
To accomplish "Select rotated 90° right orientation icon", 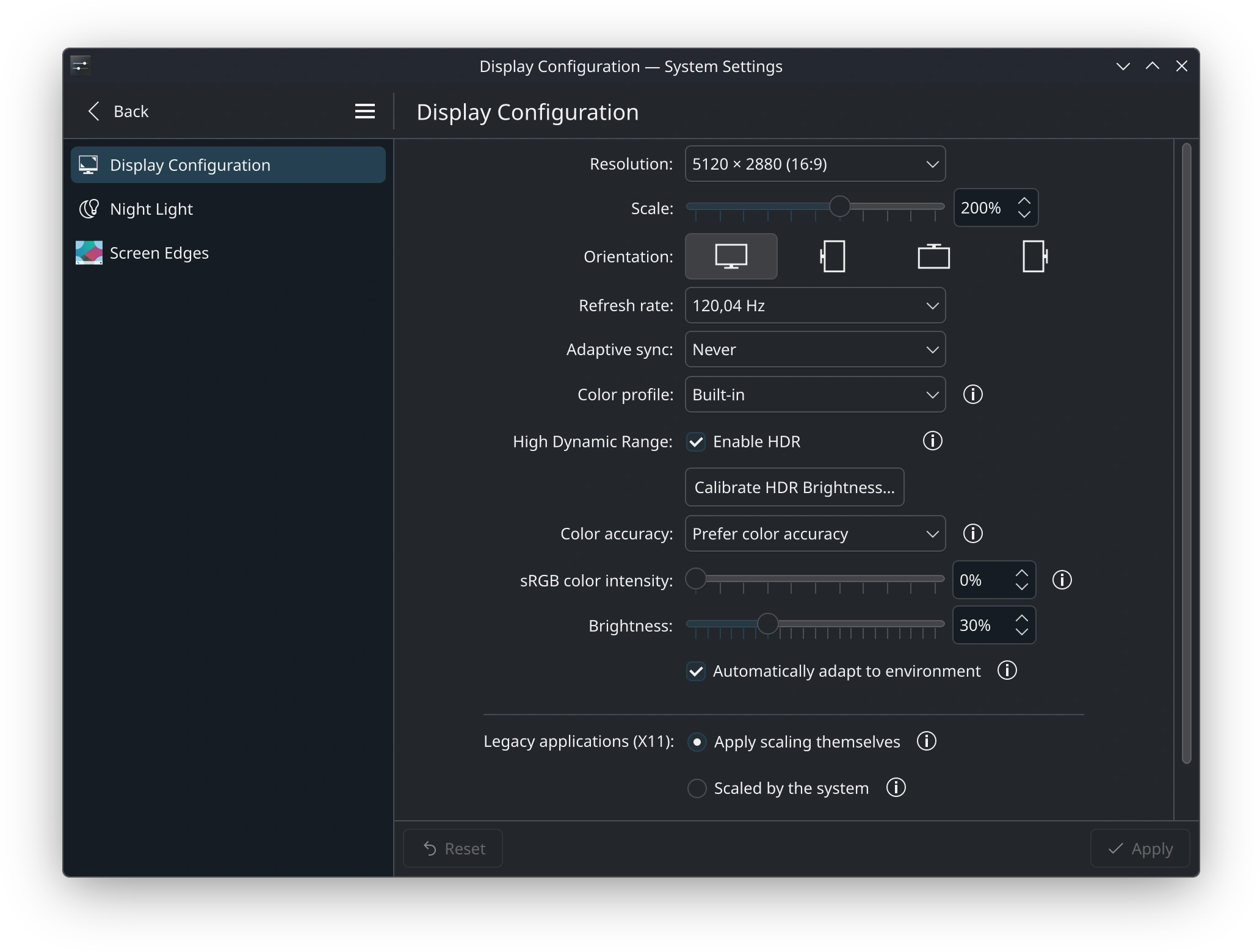I will point(1035,256).
